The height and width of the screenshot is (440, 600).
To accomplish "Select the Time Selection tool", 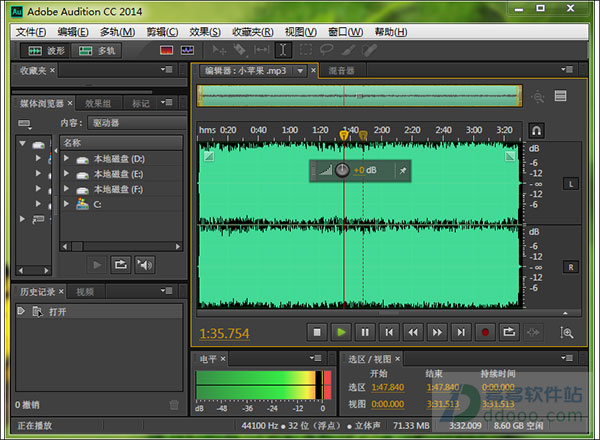I will pyautogui.click(x=283, y=50).
